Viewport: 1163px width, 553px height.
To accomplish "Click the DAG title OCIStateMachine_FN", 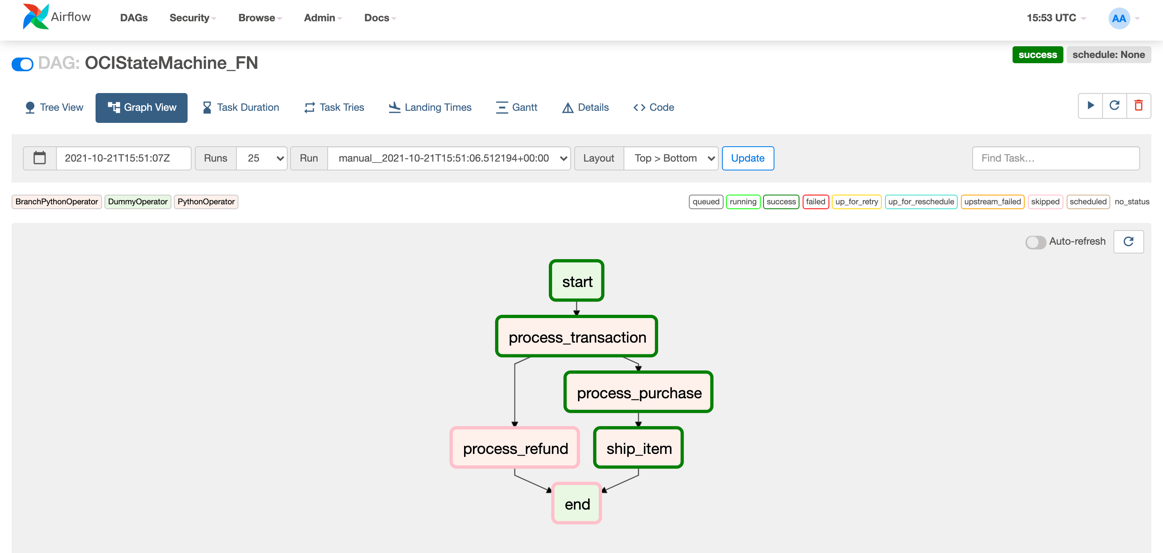I will click(171, 64).
